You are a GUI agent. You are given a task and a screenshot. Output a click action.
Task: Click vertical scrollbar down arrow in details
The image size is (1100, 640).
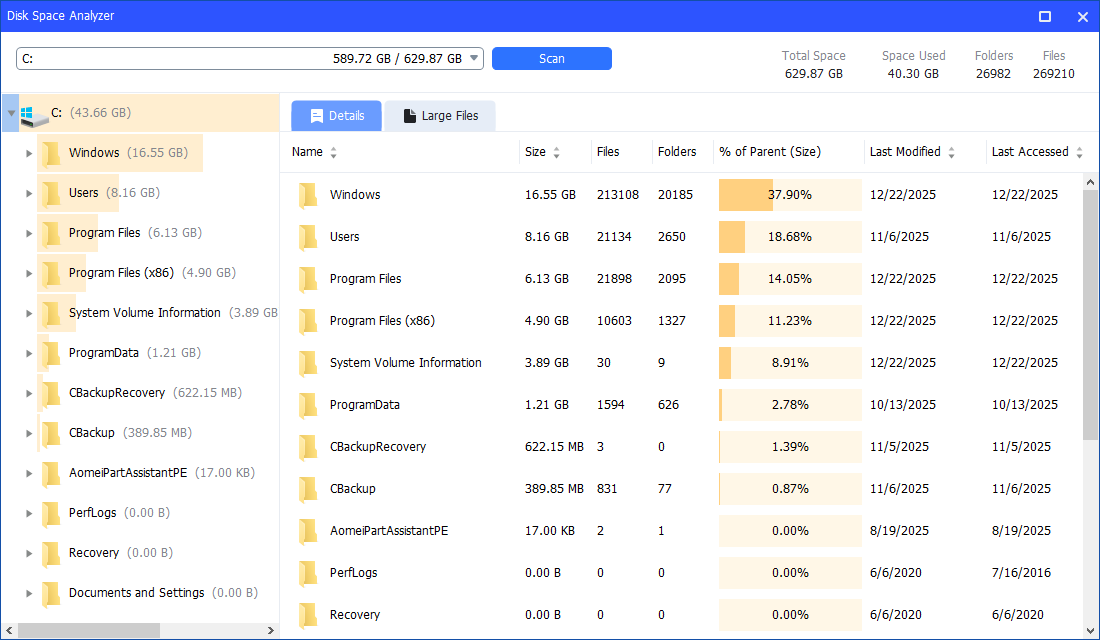coord(1090,630)
